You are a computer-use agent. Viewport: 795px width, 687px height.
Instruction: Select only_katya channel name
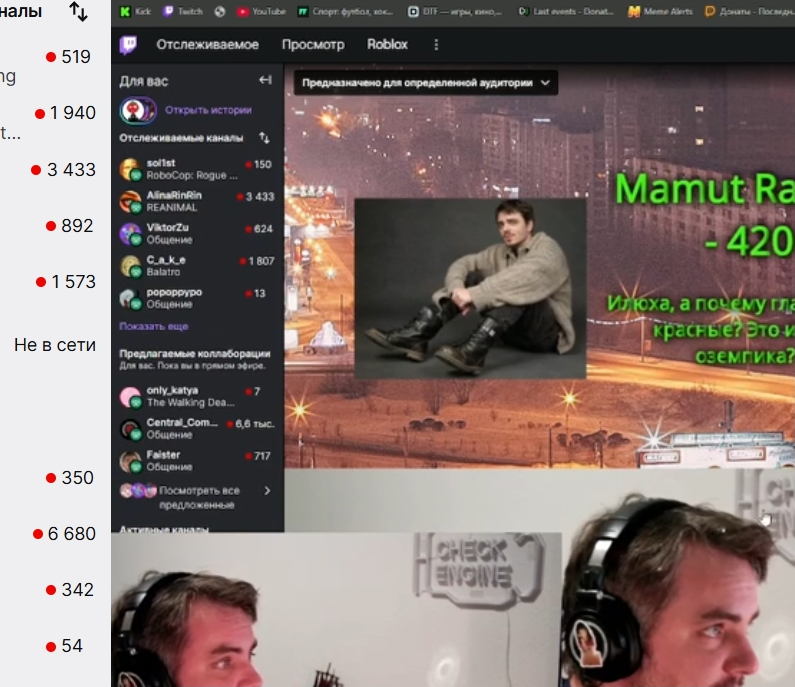coord(172,390)
